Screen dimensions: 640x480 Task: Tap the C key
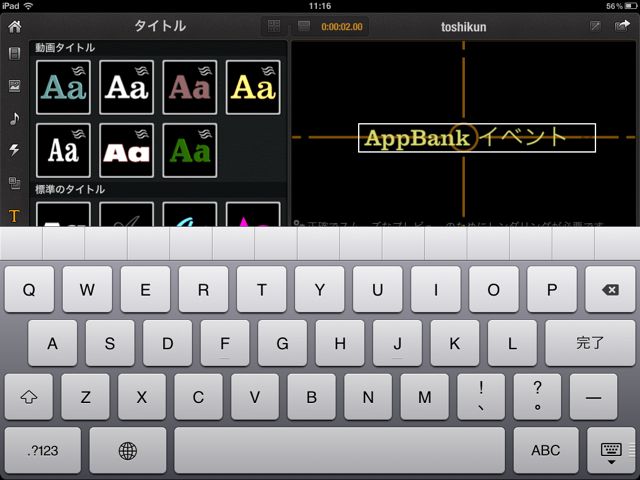(x=198, y=397)
